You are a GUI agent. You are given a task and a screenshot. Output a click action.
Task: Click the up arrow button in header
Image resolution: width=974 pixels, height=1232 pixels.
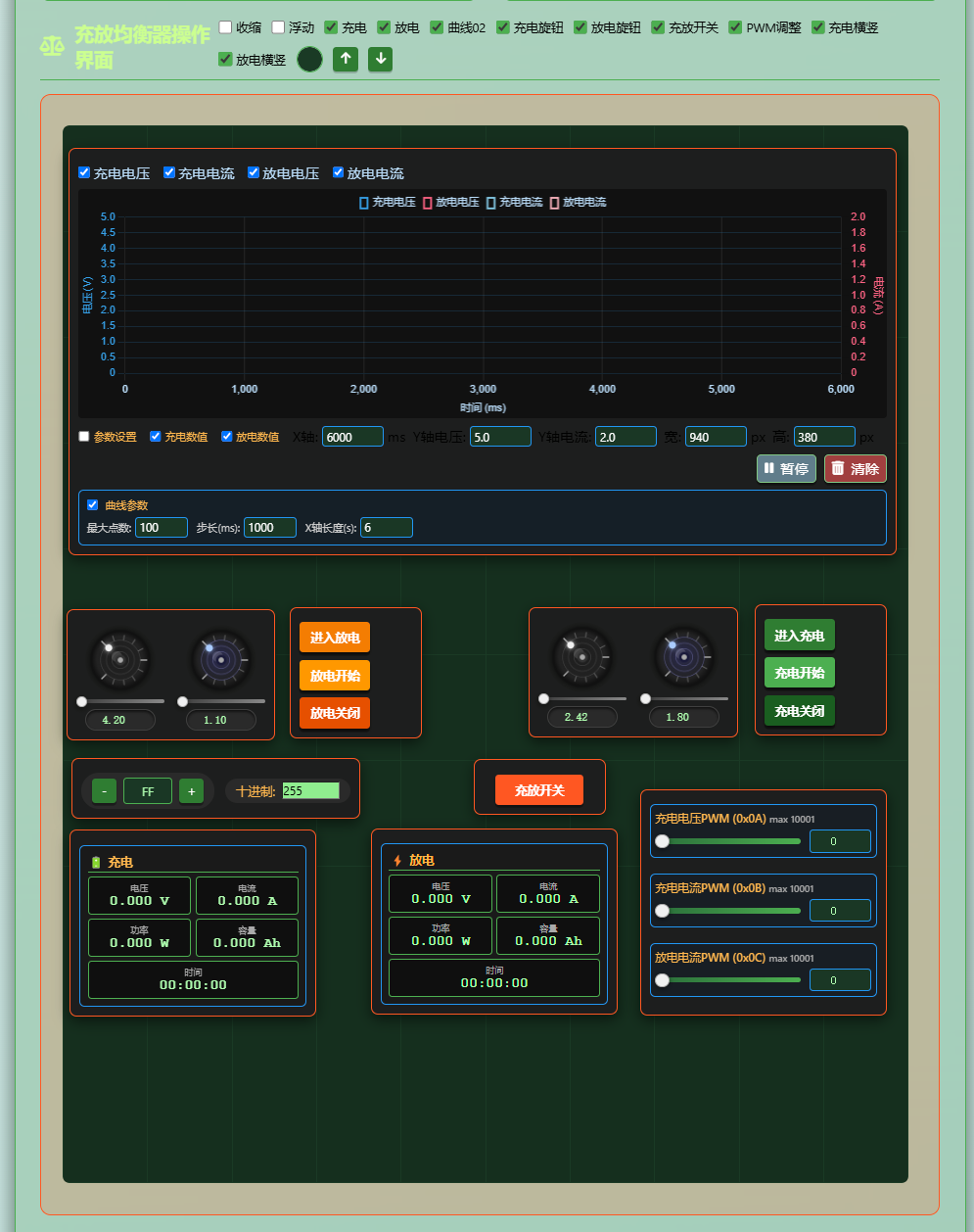click(x=345, y=59)
